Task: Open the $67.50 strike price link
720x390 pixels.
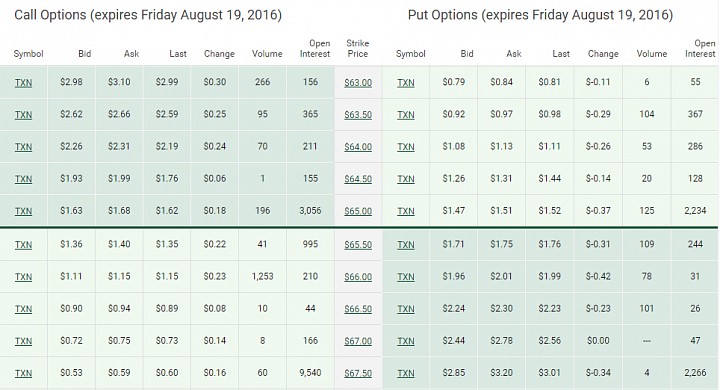Action: tap(358, 373)
